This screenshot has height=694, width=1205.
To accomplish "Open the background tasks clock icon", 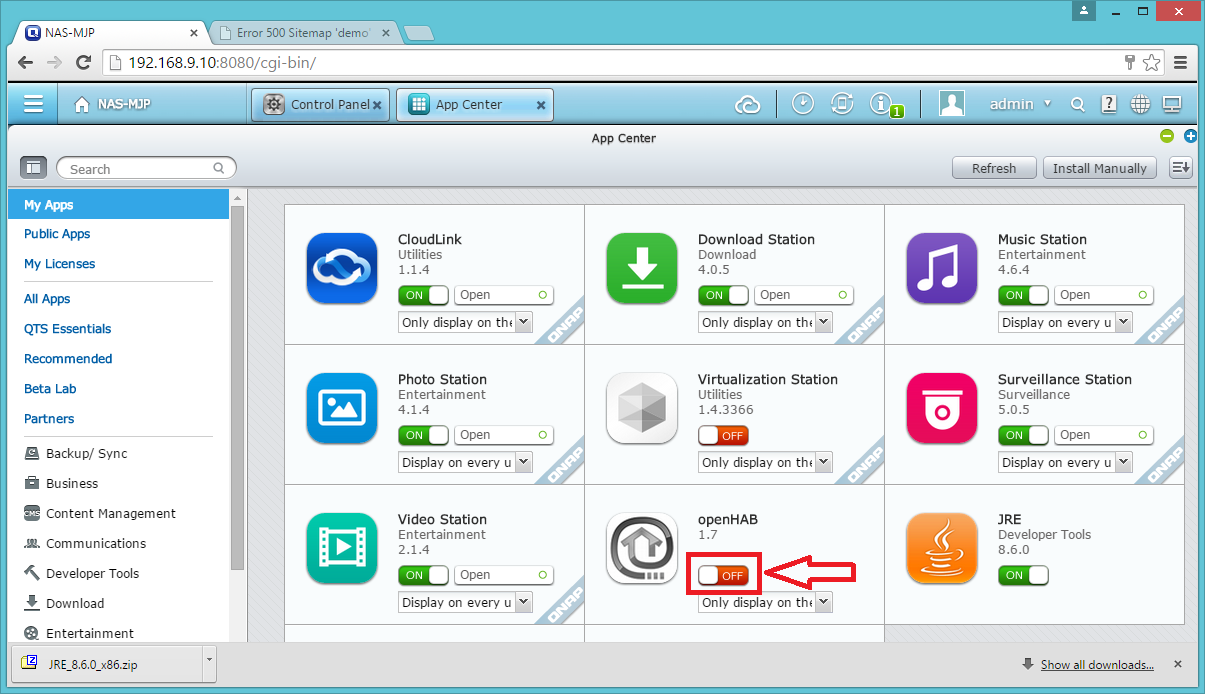I will (x=802, y=103).
